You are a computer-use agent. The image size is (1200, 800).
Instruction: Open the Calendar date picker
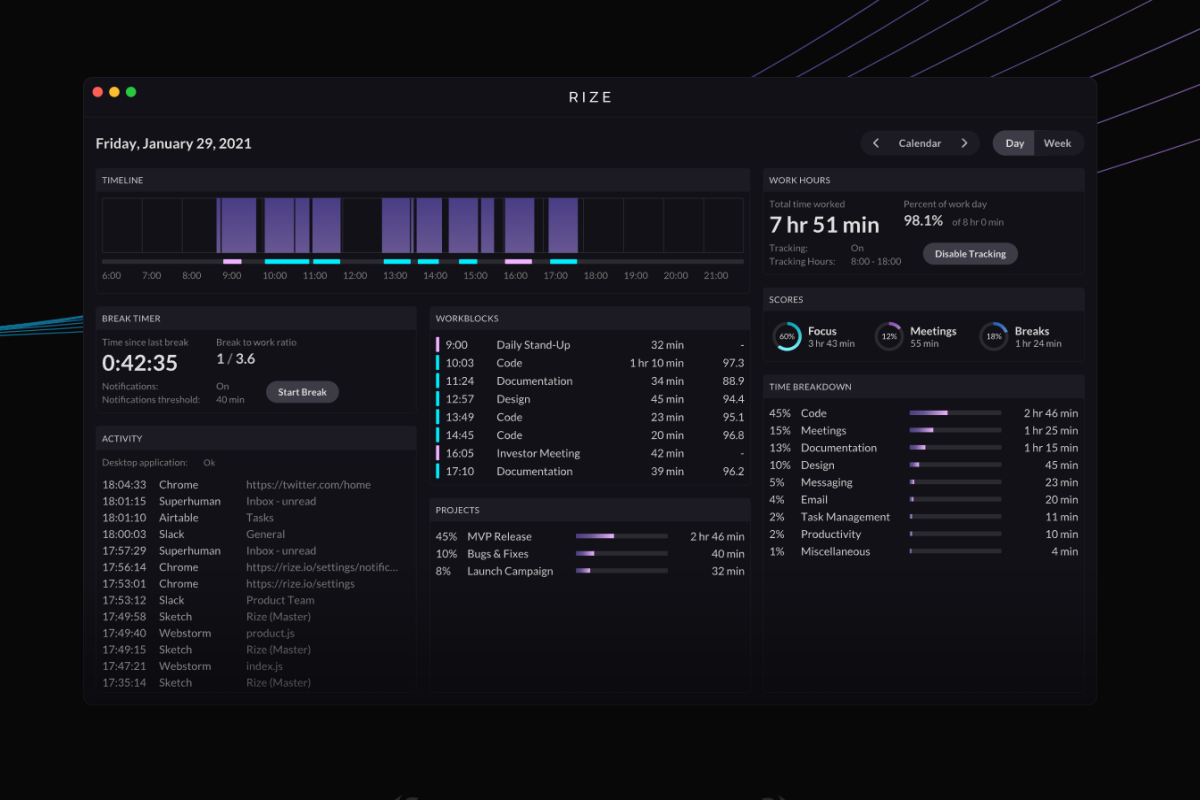point(920,143)
